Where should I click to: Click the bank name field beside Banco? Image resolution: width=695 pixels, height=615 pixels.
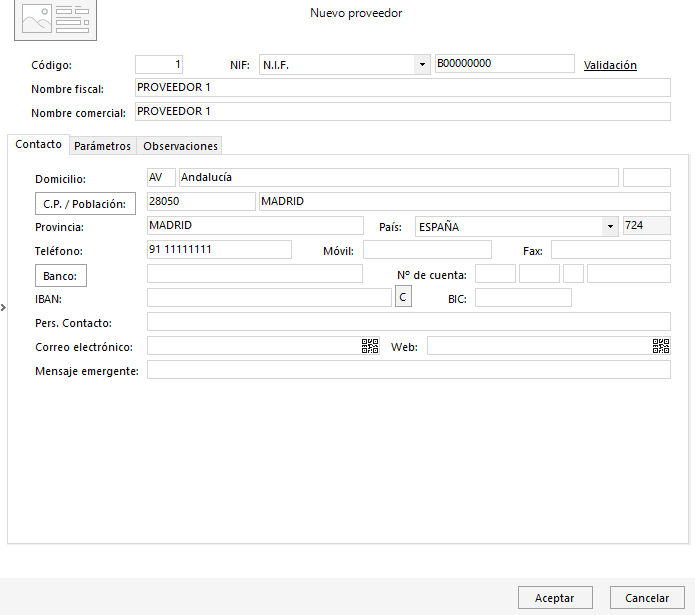point(254,273)
